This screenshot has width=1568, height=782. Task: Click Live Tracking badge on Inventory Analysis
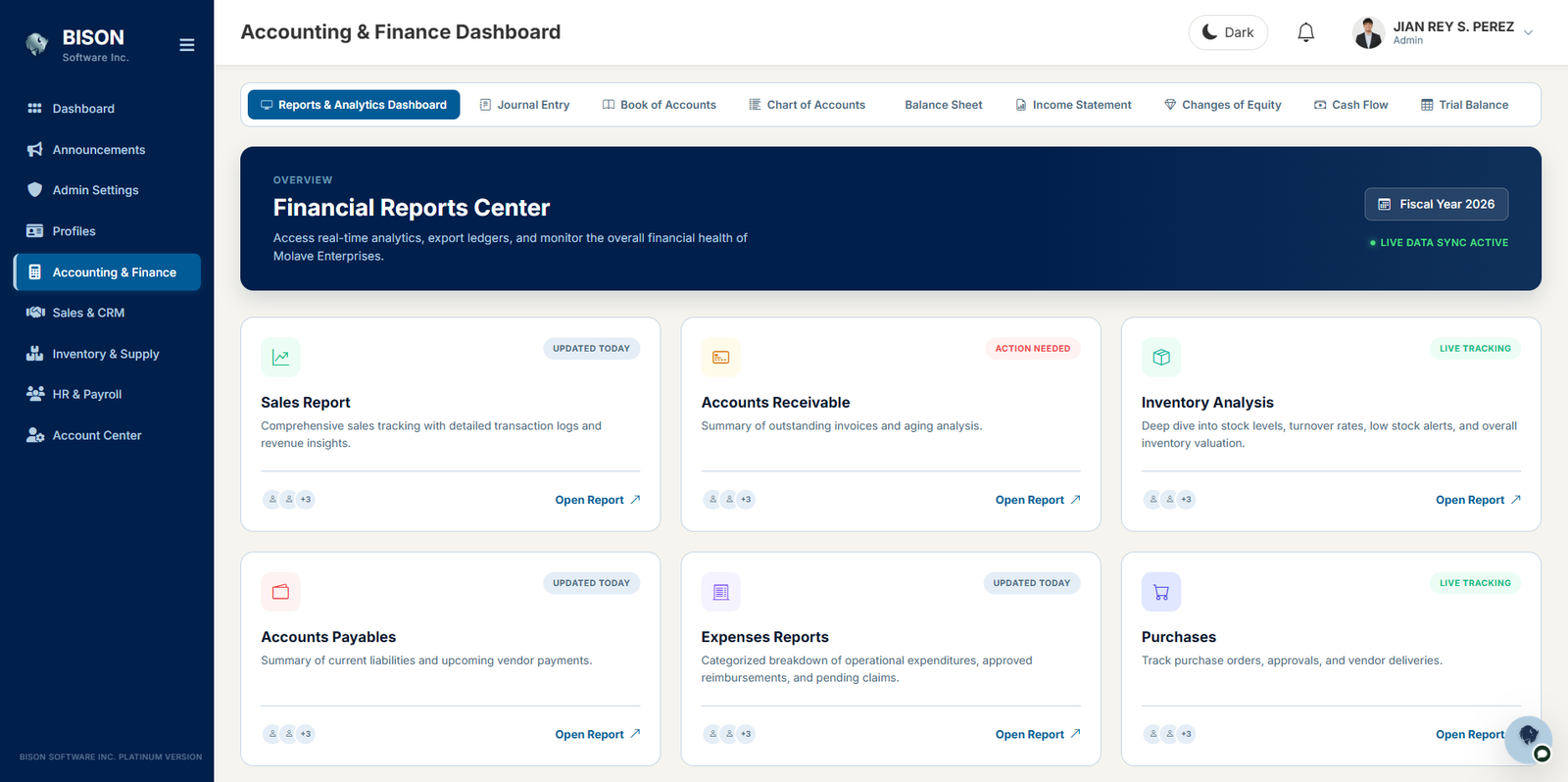(1475, 349)
